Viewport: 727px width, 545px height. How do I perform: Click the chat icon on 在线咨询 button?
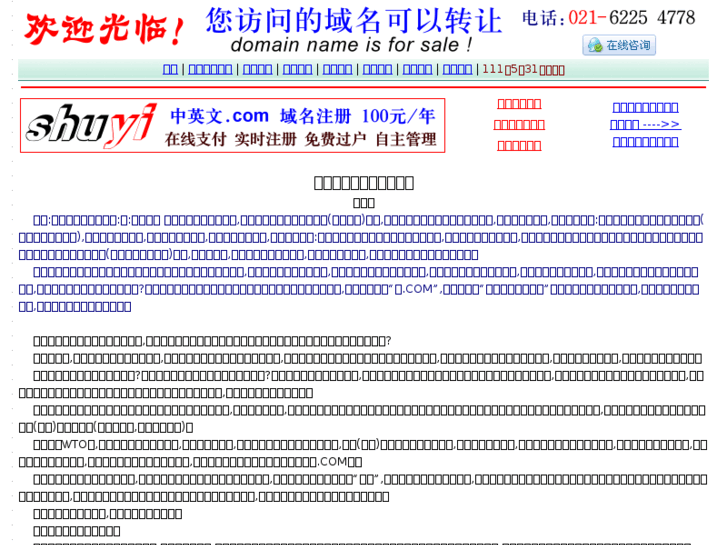pyautogui.click(x=595, y=45)
